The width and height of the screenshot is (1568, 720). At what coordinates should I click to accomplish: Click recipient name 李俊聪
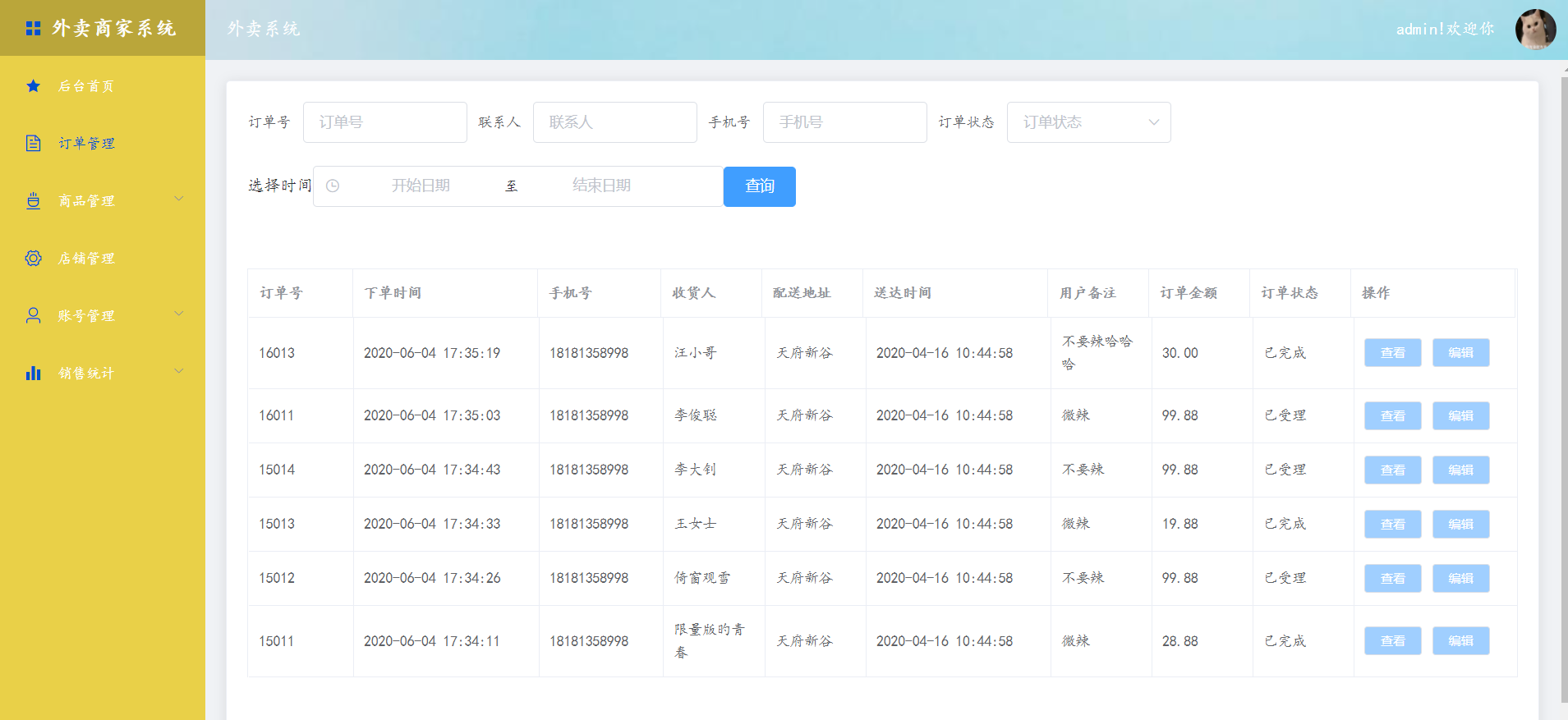696,415
